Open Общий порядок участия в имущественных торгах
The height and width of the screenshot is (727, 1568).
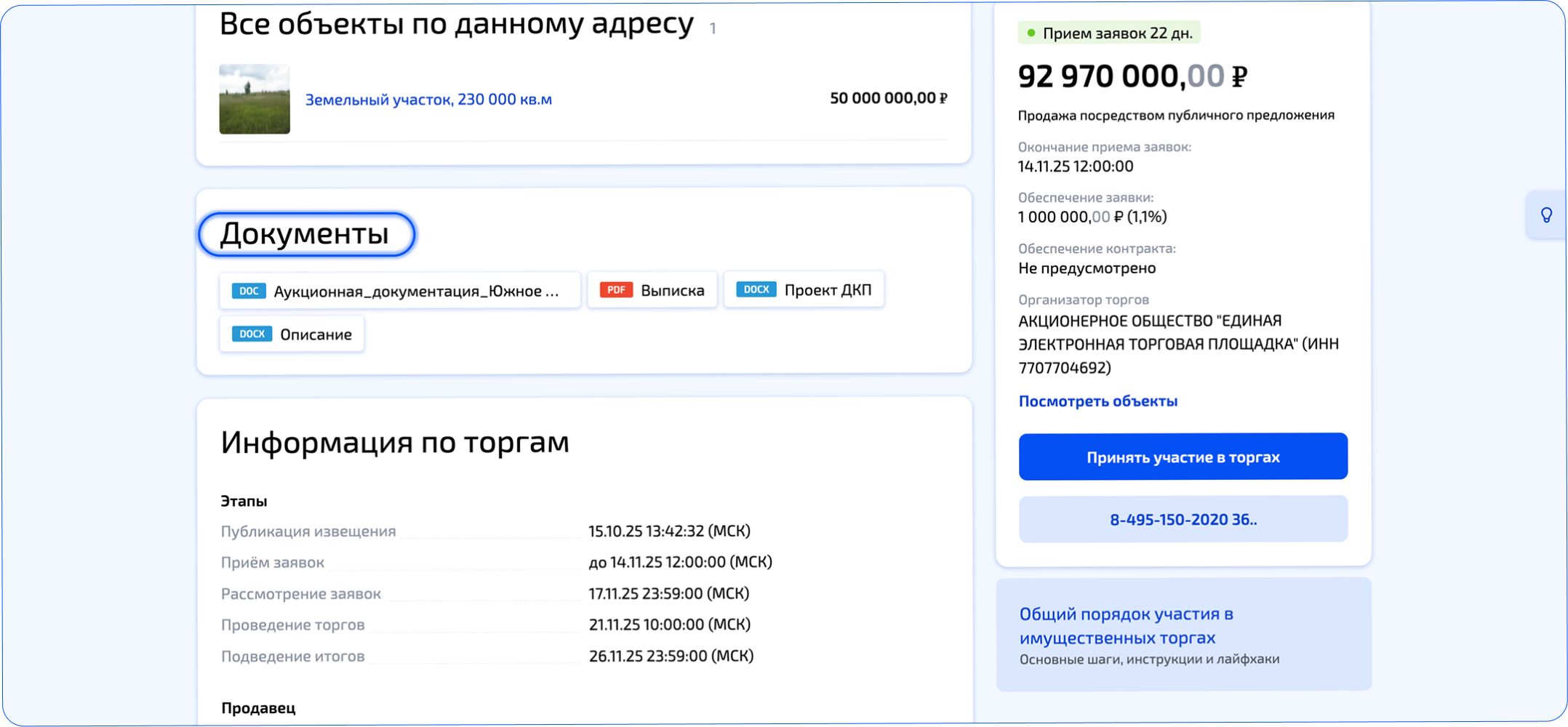[x=1126, y=625]
